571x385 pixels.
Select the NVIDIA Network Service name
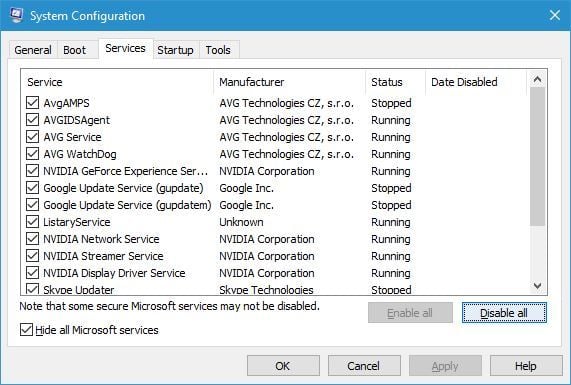[x=101, y=239]
